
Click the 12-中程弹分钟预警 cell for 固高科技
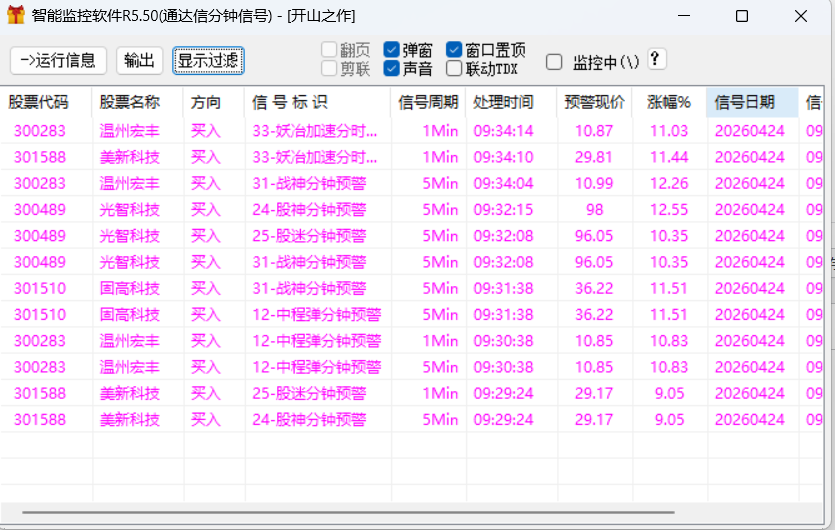point(317,314)
